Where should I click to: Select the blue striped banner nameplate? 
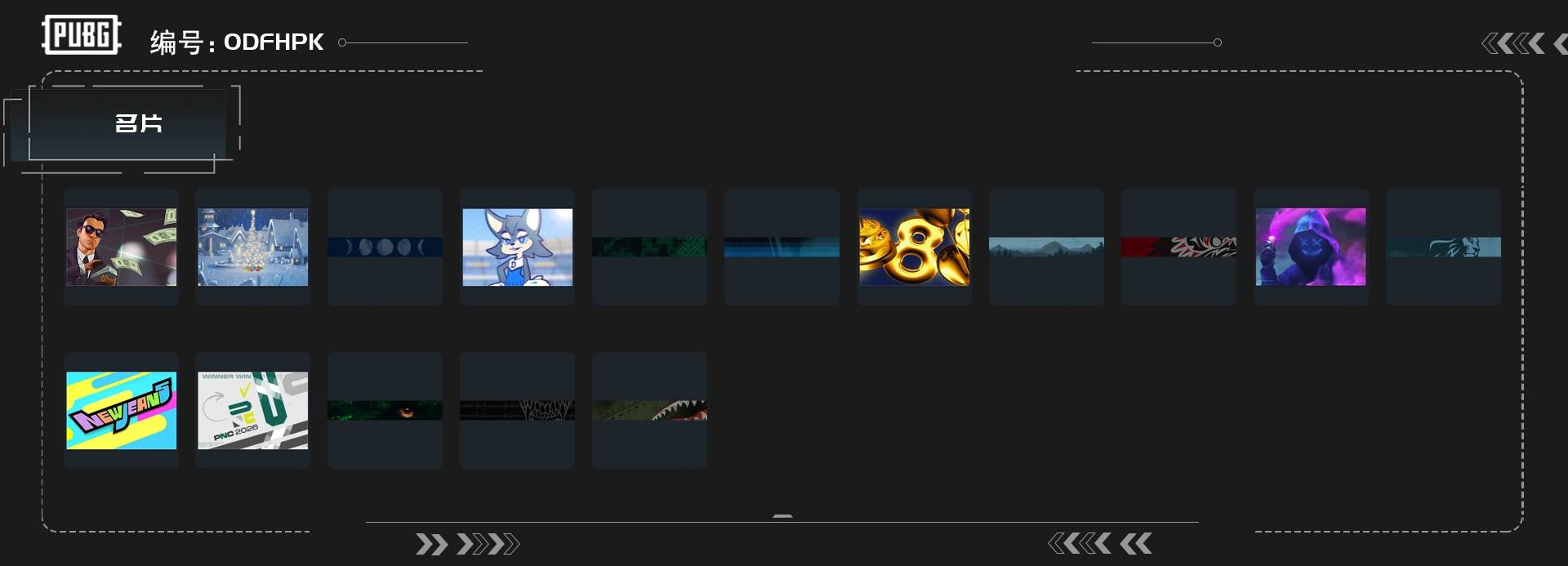[782, 247]
